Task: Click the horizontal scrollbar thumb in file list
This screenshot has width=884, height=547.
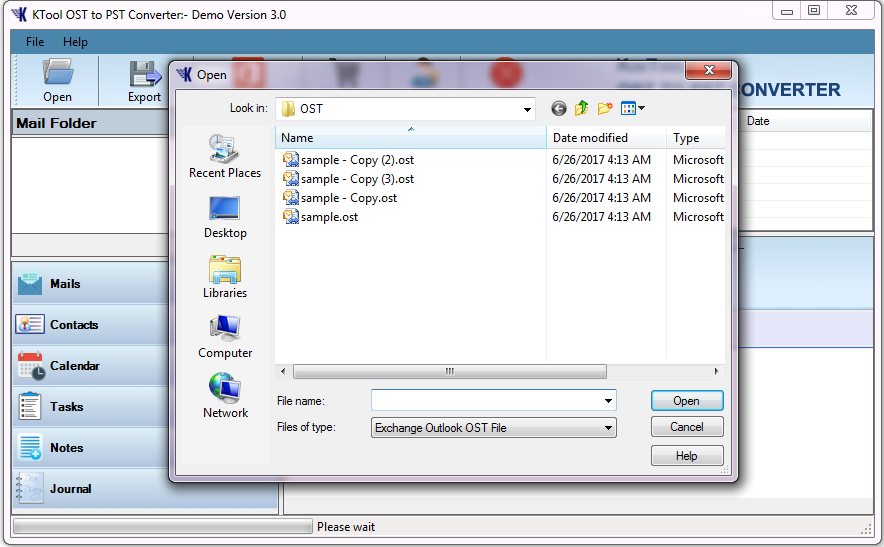Action: click(450, 372)
